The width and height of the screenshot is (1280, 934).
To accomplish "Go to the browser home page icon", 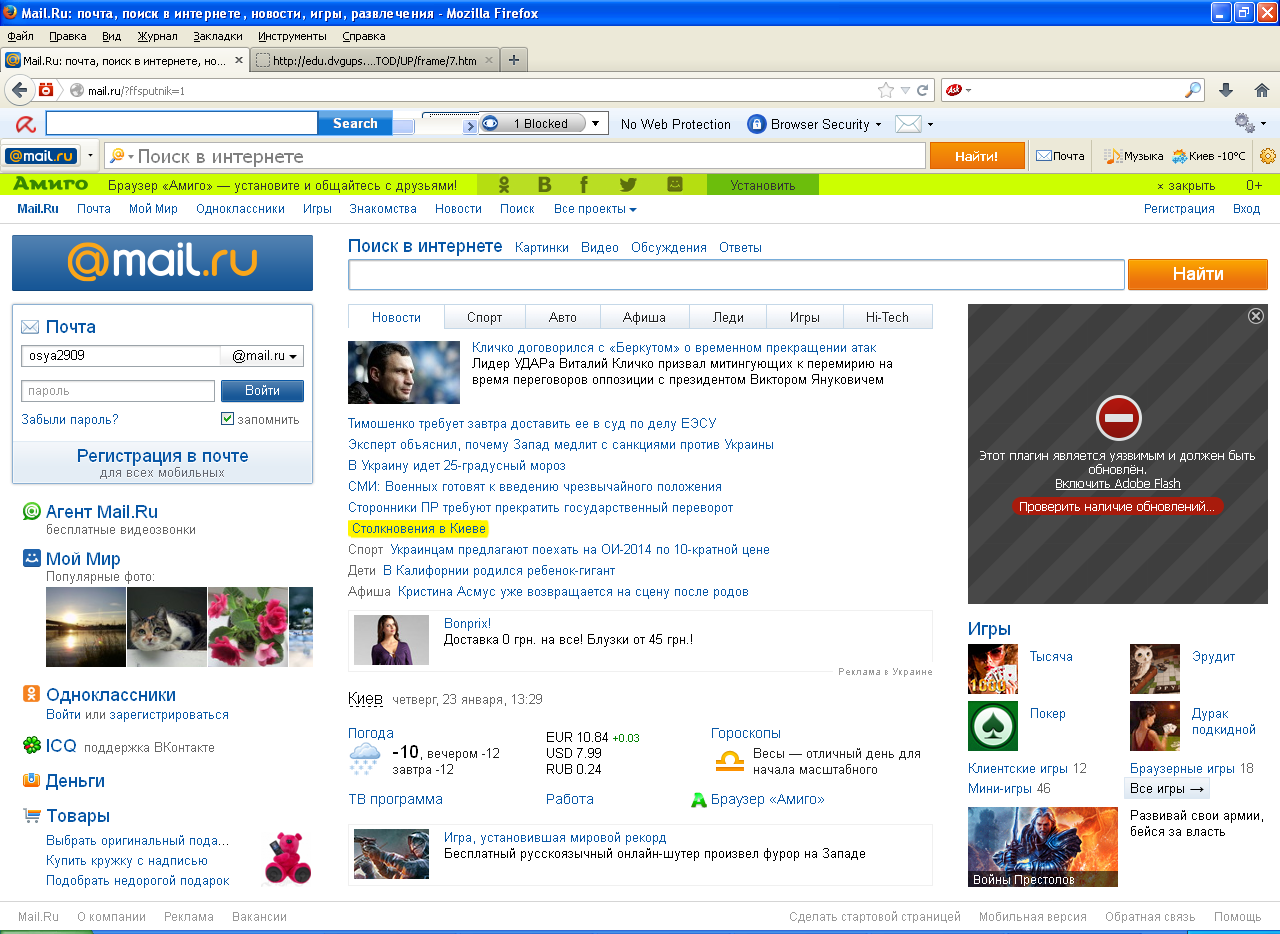I will [x=1262, y=90].
